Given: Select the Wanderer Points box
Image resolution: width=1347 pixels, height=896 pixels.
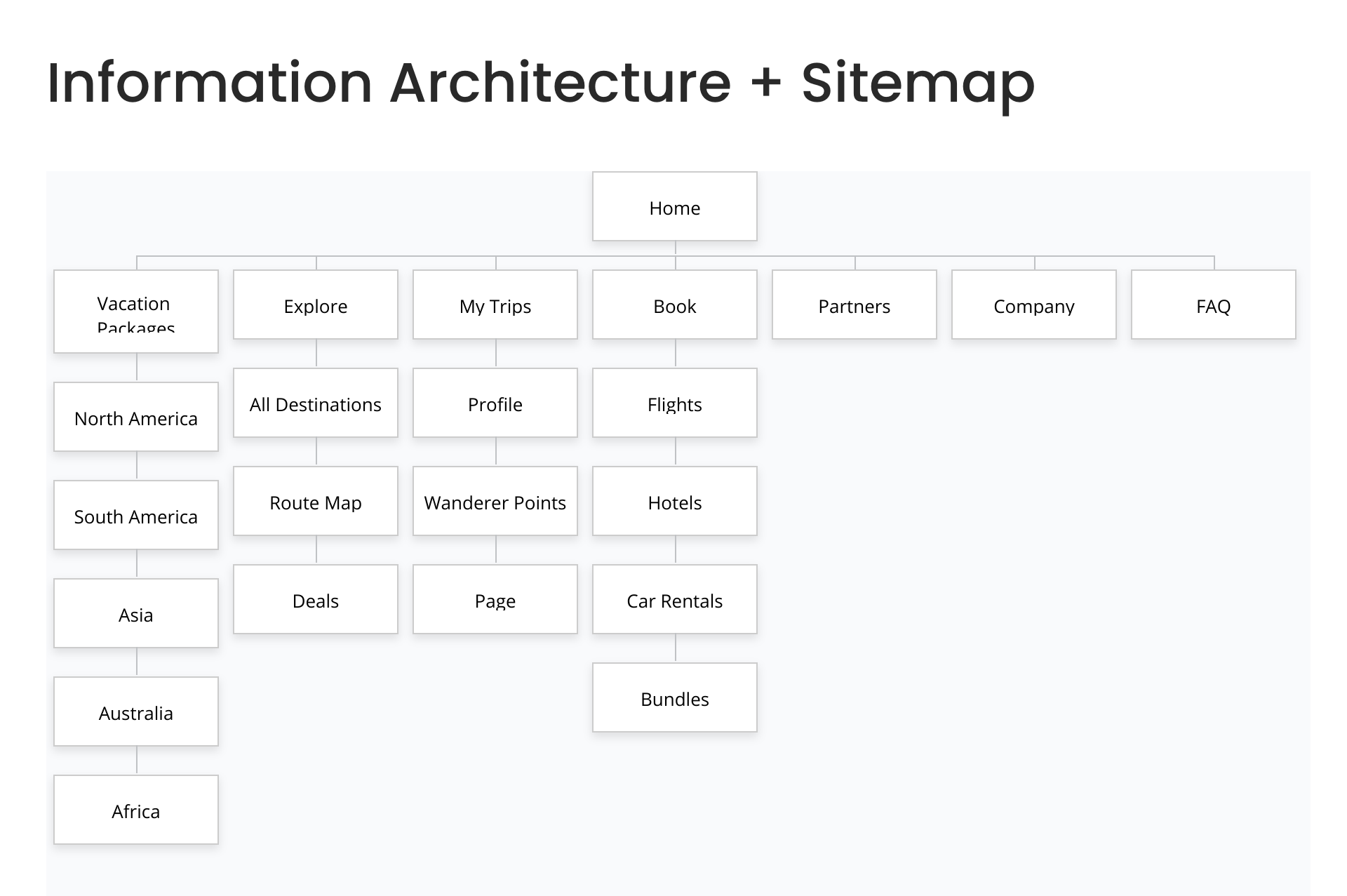Looking at the screenshot, I should (x=495, y=501).
